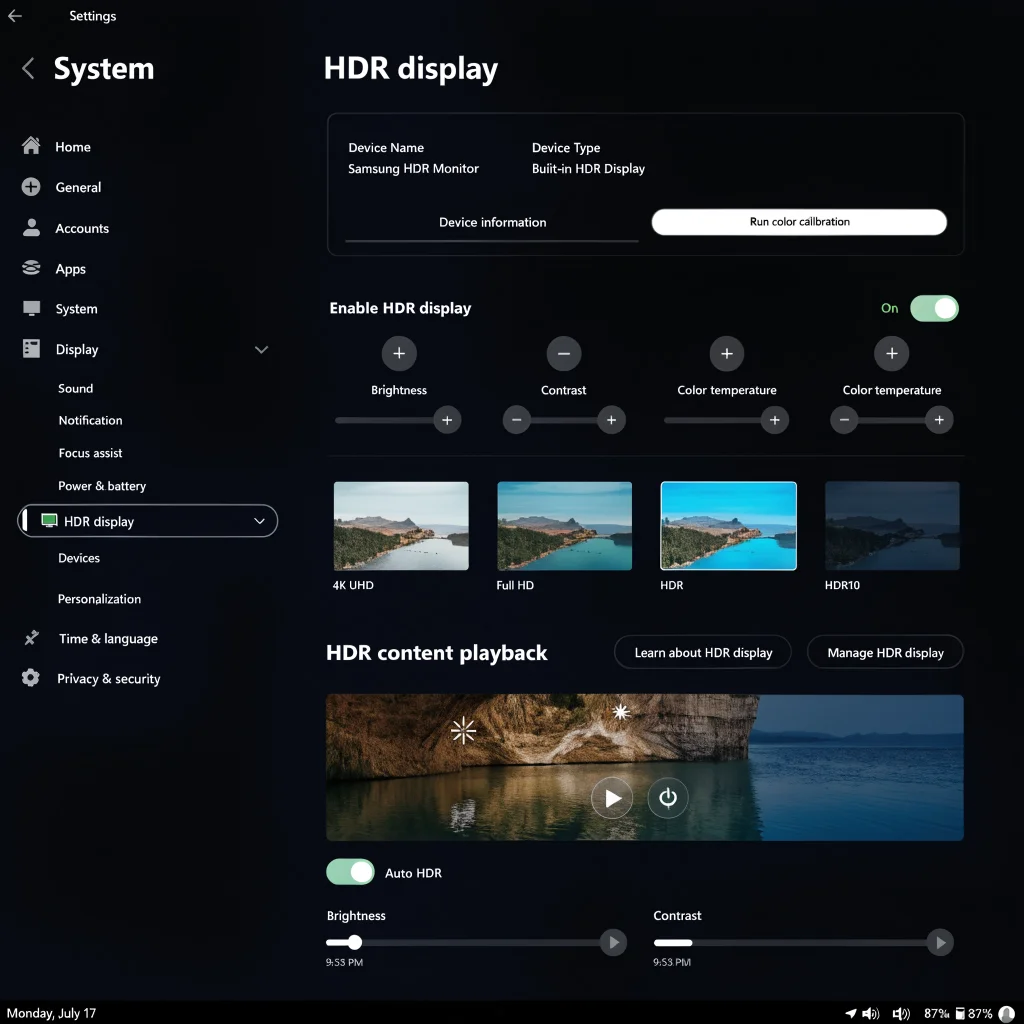Screen dimensions: 1024x1024
Task: Turn off Enable HDR display toggle
Action: point(935,308)
